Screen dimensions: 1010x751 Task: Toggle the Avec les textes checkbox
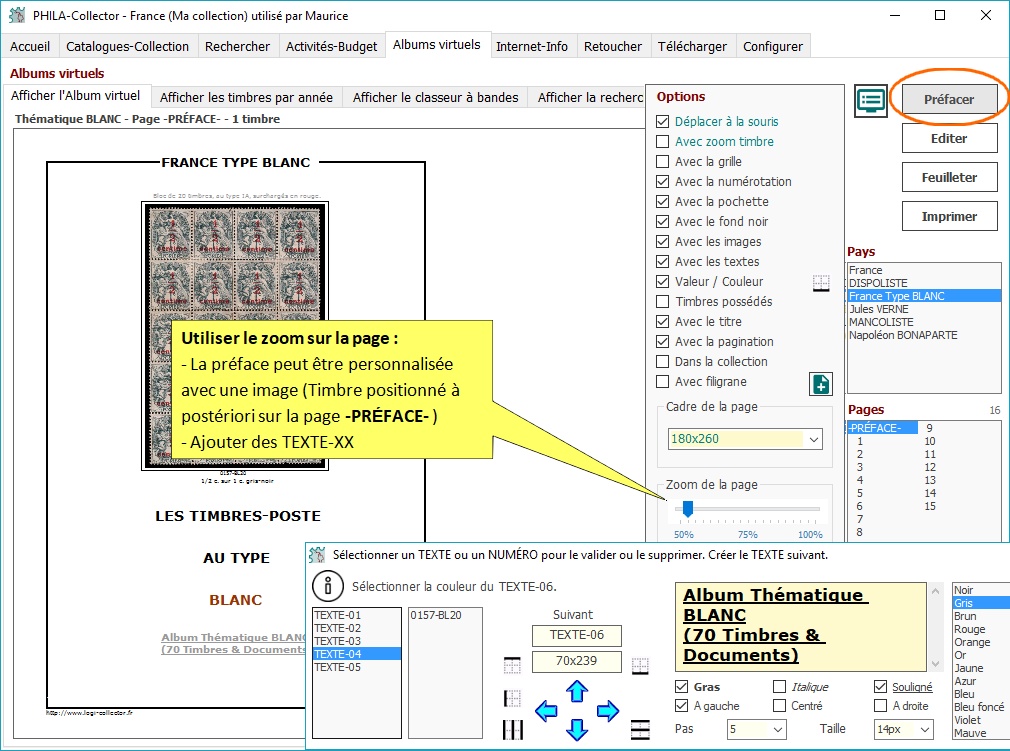[x=662, y=261]
